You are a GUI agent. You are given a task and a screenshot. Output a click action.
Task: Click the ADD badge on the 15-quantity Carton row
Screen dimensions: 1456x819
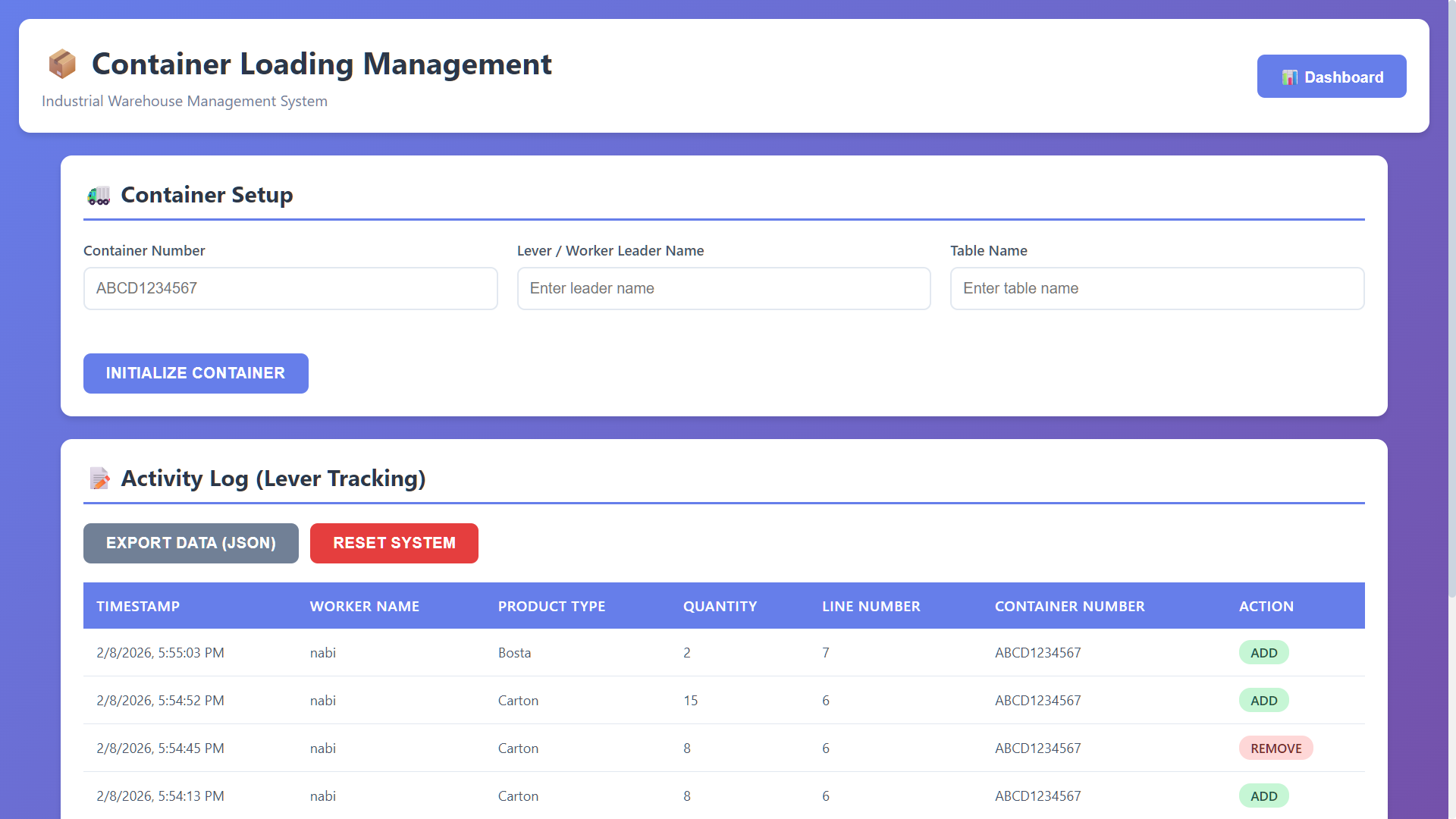[1263, 700]
